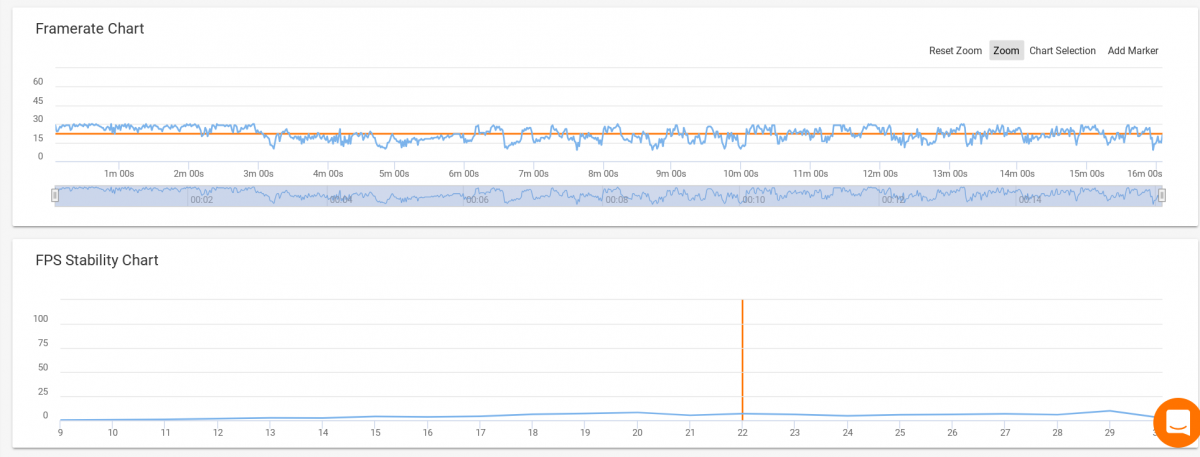Screen dimensions: 1200x457
Task: Click the Reset Zoom button
Action: tap(955, 51)
